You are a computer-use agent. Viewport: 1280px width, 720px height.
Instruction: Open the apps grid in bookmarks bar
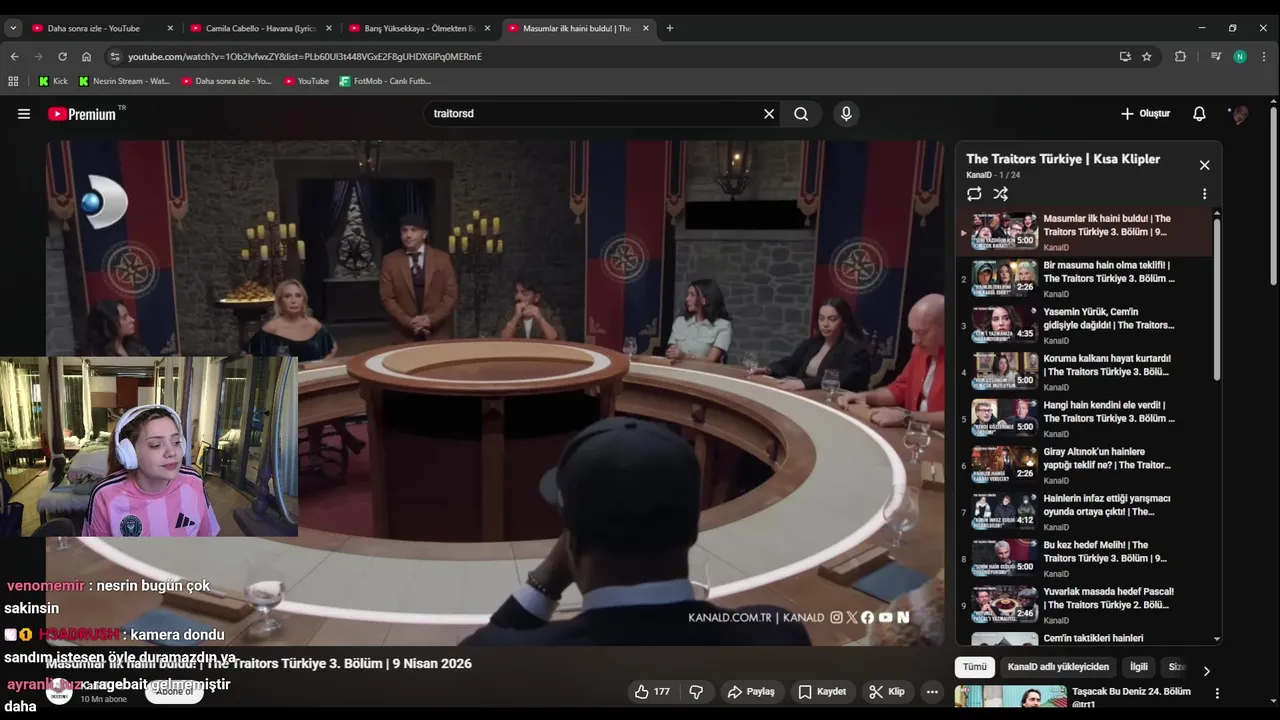(x=13, y=81)
